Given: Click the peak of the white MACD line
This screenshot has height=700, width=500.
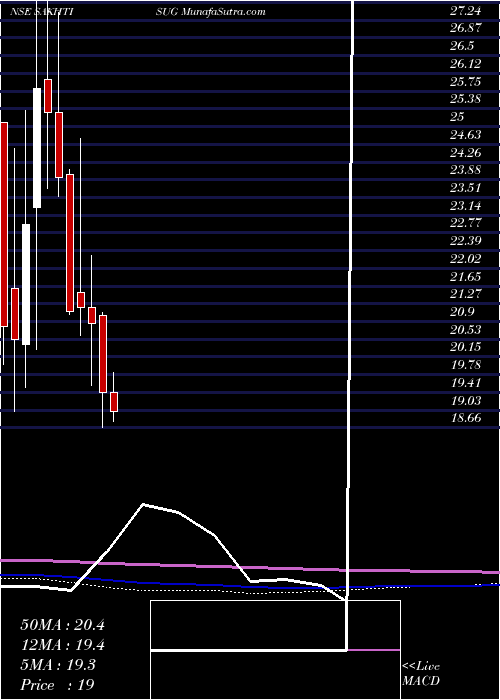Looking at the screenshot, I should (143, 505).
